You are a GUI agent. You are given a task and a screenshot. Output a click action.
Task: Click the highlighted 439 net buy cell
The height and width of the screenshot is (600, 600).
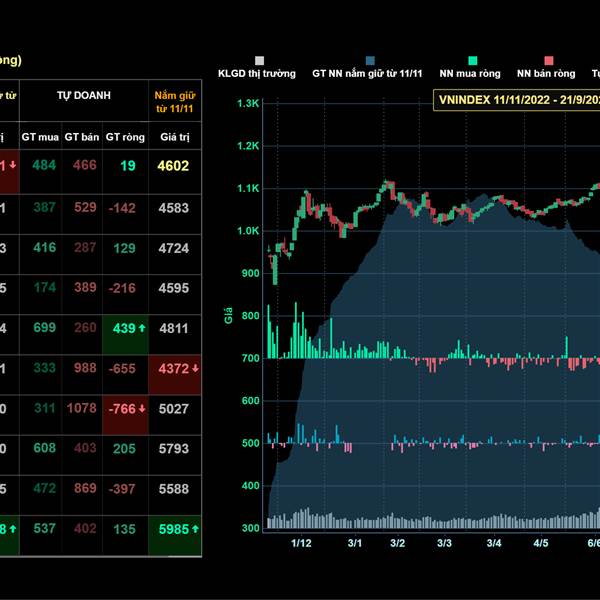click(x=125, y=334)
